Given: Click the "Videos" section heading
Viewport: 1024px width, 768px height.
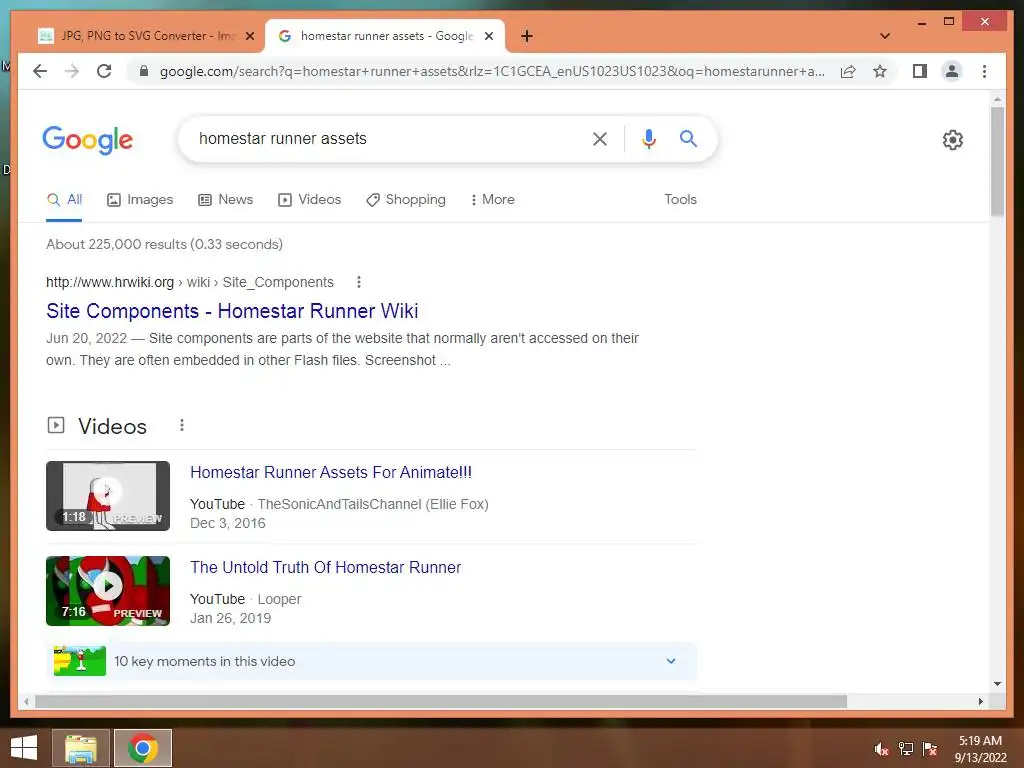Looking at the screenshot, I should pos(112,426).
